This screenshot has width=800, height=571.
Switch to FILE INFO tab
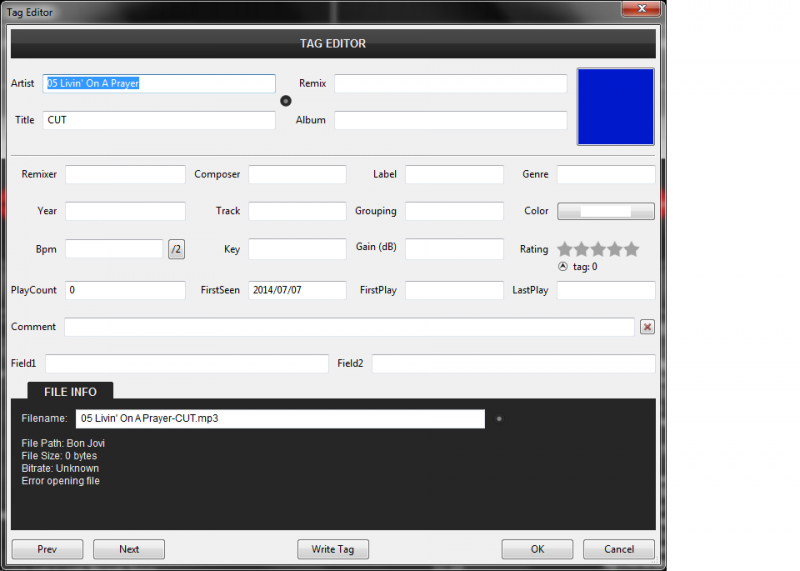coord(70,391)
